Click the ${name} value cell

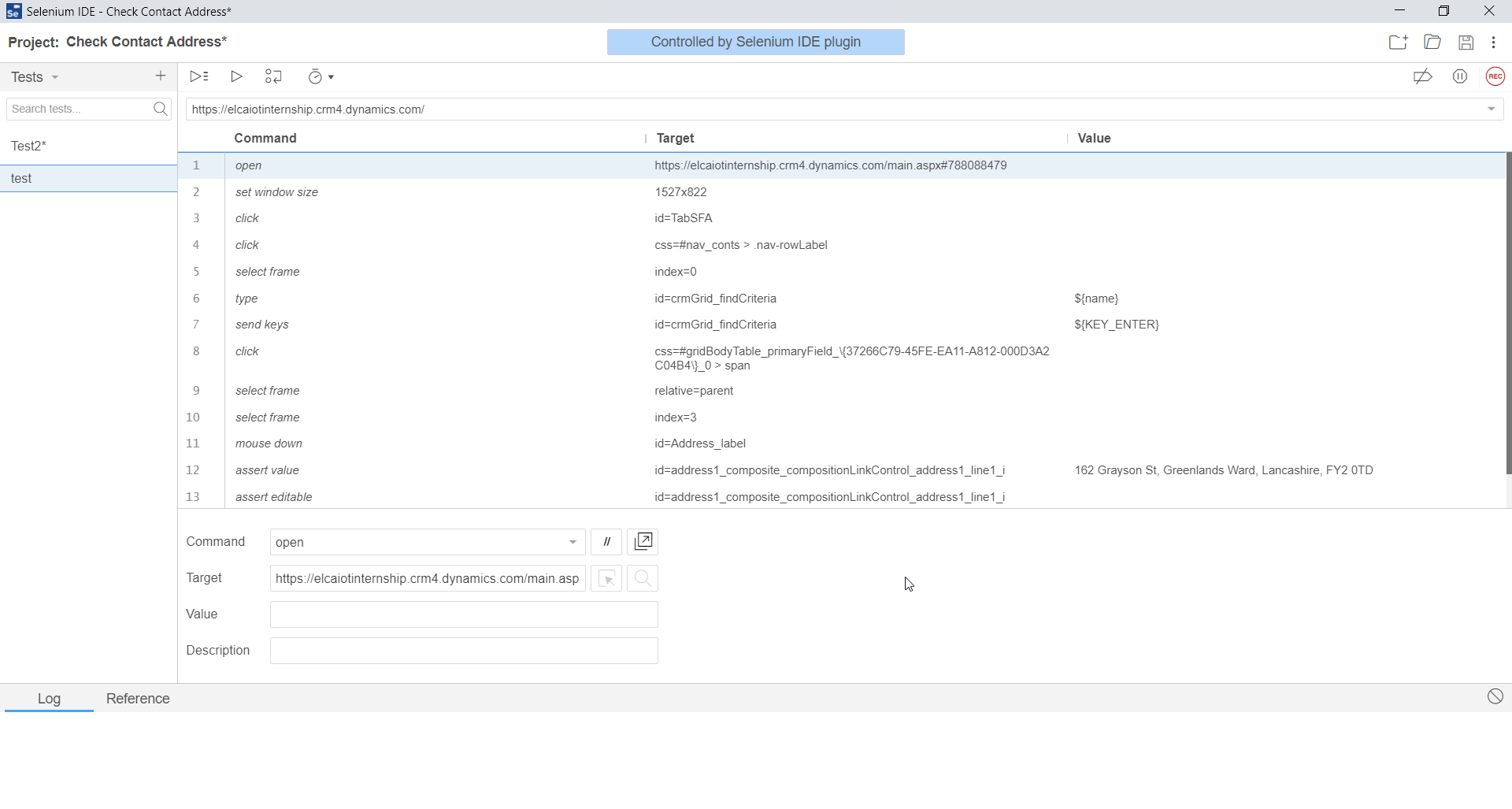click(x=1096, y=299)
